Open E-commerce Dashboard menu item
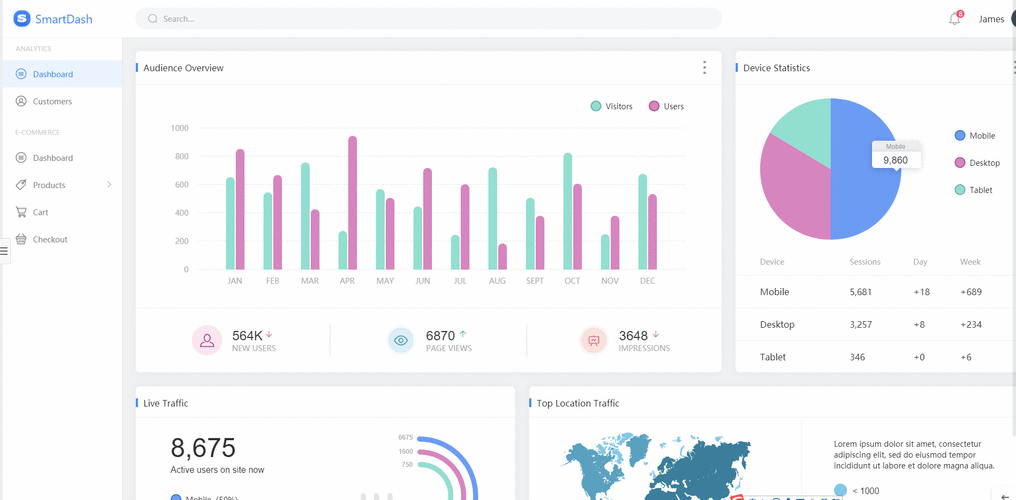Screen dimensions: 1016x500 click(x=52, y=158)
